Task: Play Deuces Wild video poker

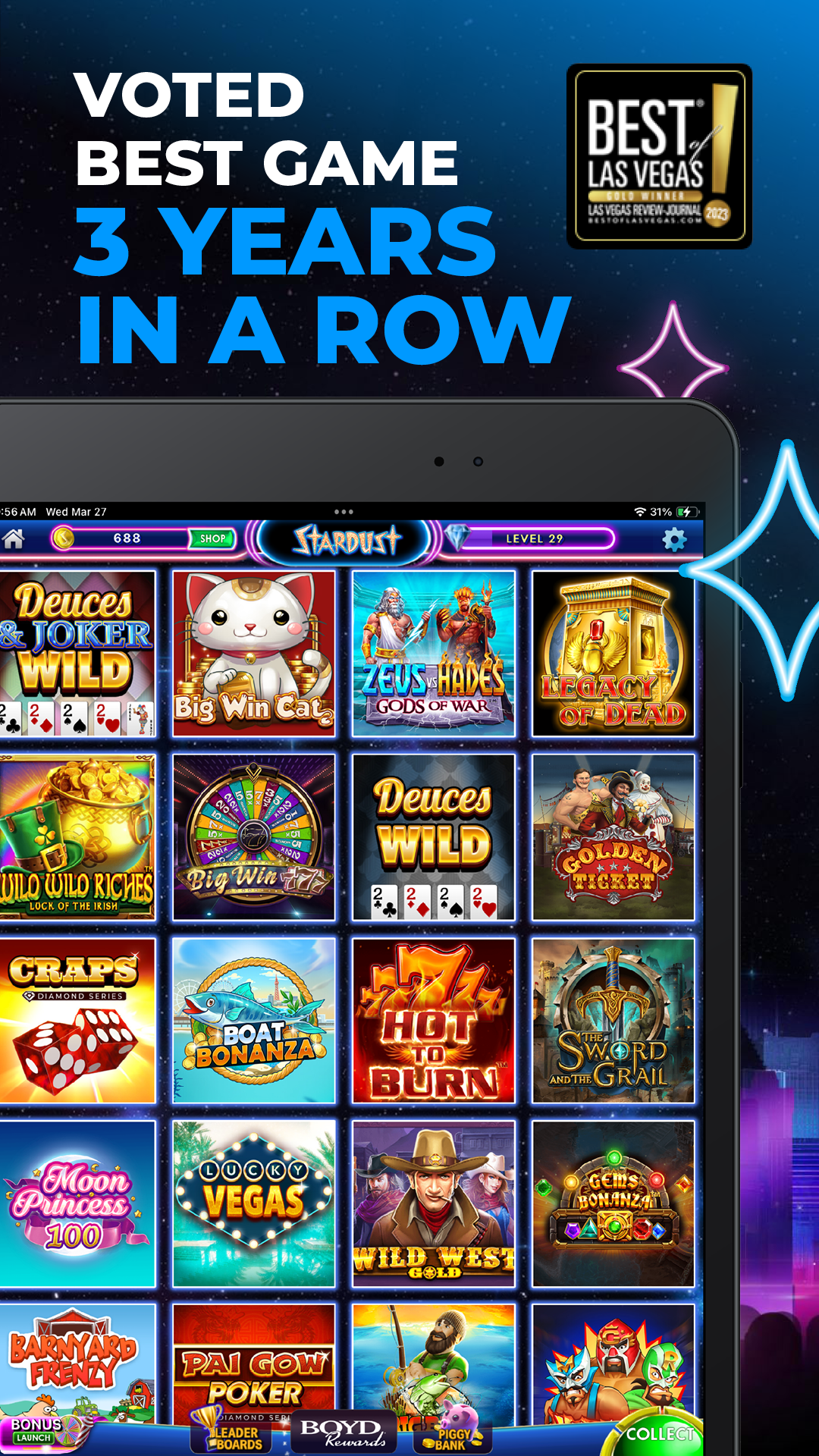Action: pos(434,837)
